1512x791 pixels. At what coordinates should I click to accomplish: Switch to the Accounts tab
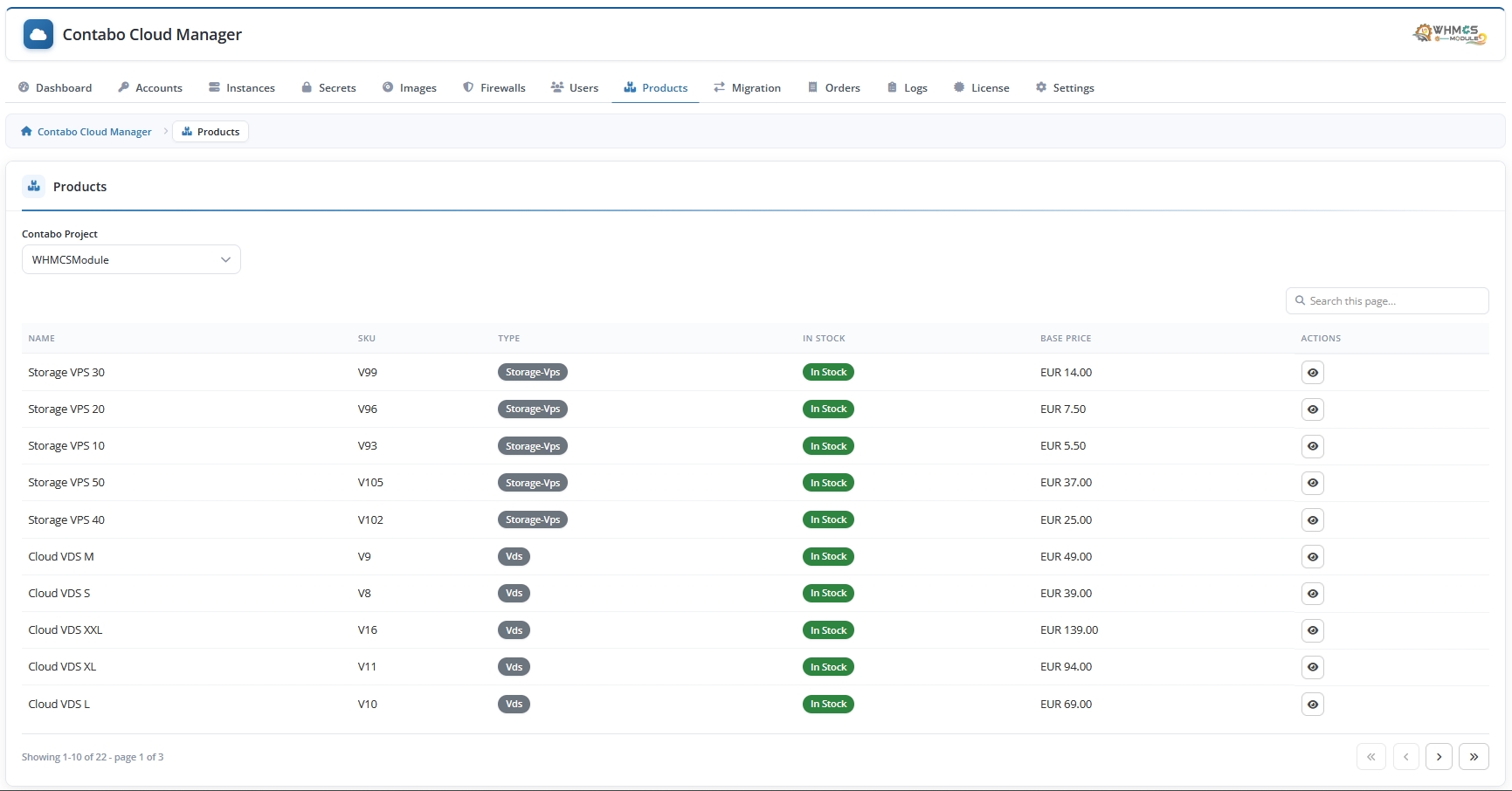[x=150, y=87]
